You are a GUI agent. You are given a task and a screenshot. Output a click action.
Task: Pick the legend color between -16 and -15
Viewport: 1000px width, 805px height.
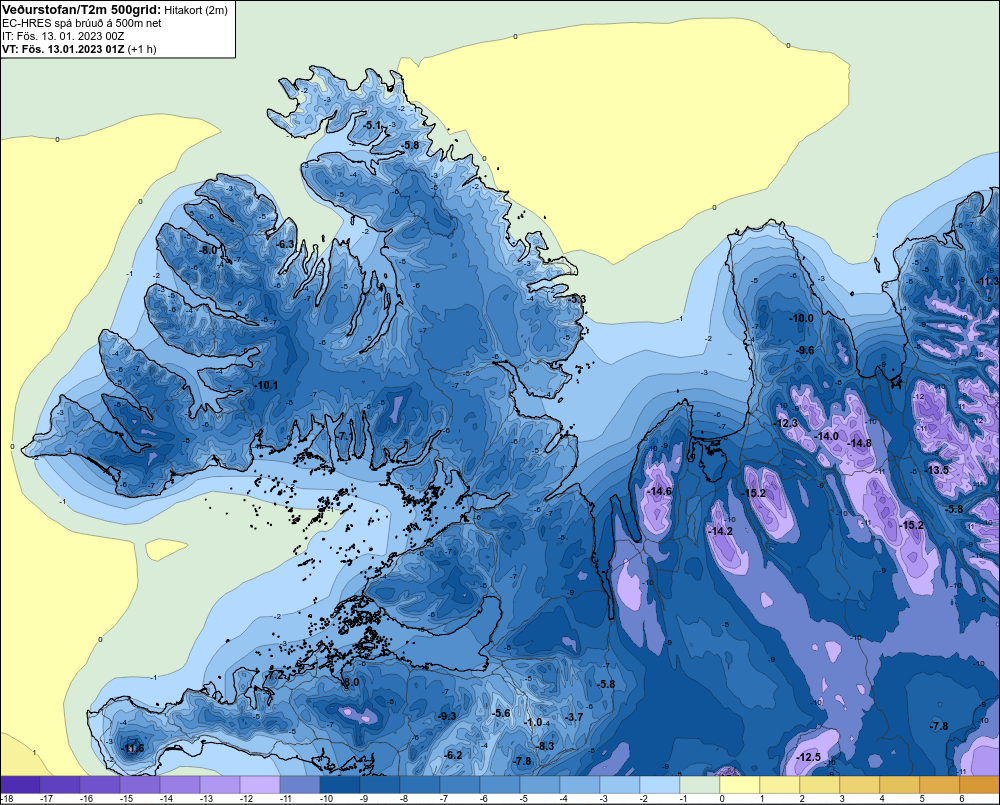click(100, 785)
